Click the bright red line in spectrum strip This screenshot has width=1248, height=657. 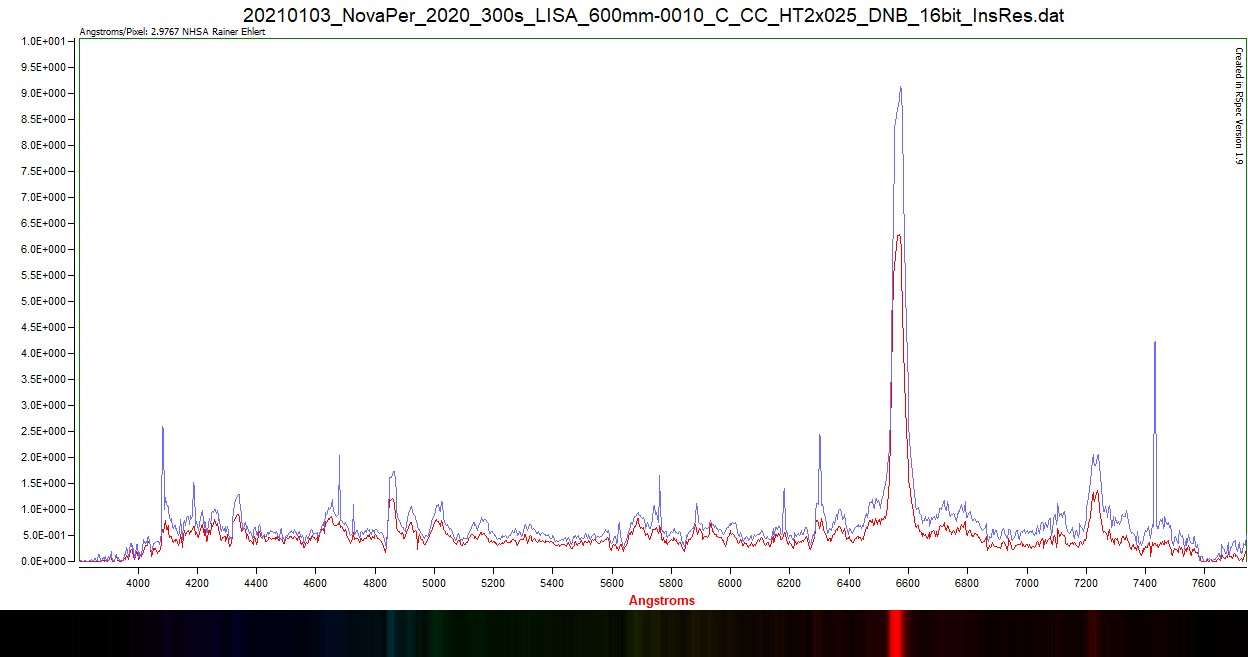[896, 633]
